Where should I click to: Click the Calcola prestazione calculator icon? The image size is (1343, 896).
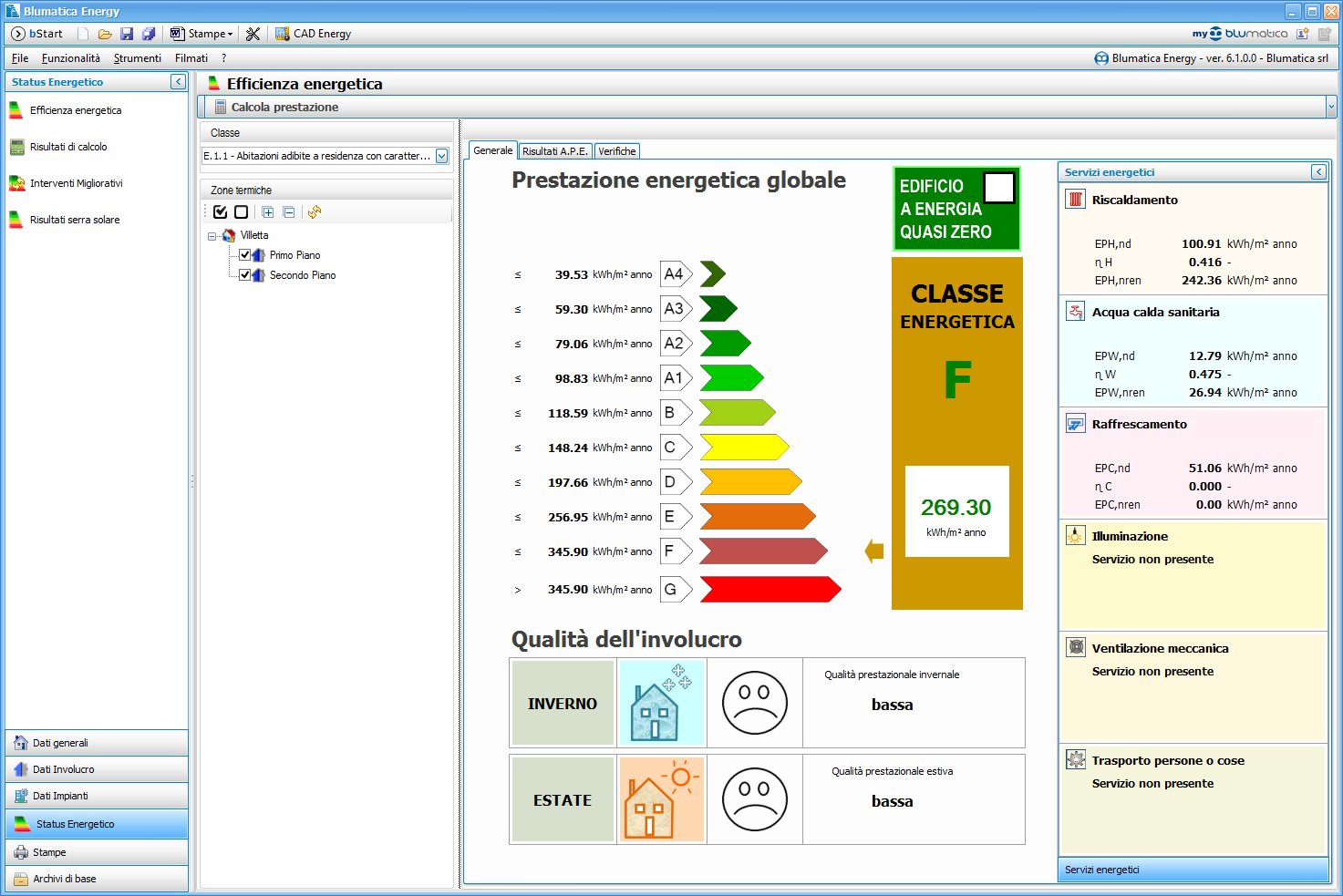pos(220,107)
